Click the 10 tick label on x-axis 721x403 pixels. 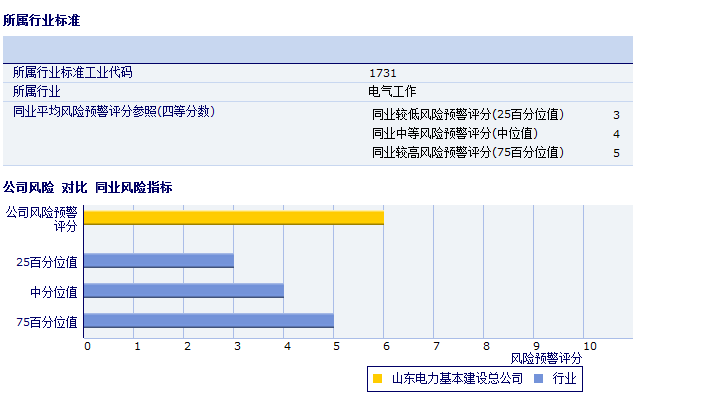(x=589, y=346)
